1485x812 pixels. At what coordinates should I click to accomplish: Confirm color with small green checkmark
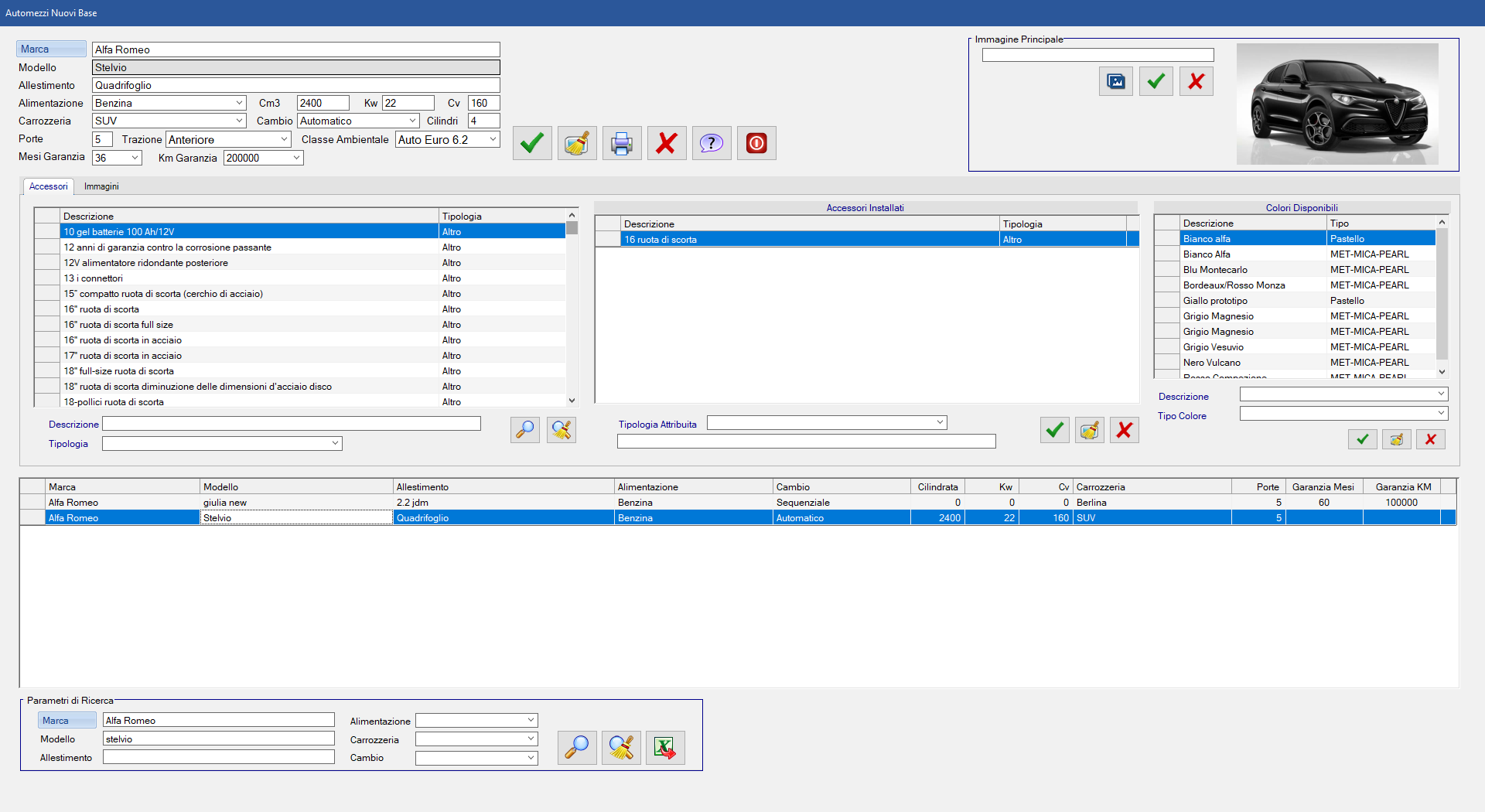(x=1363, y=439)
